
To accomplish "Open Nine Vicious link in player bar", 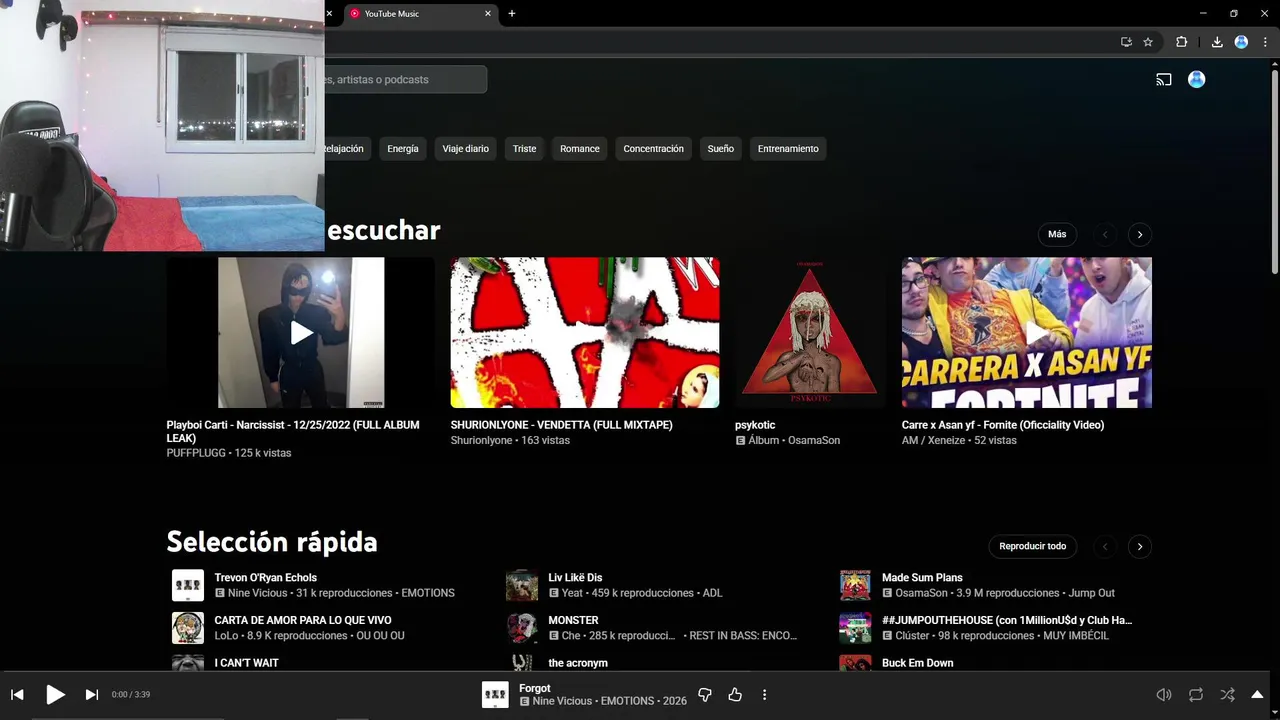I will click(562, 701).
